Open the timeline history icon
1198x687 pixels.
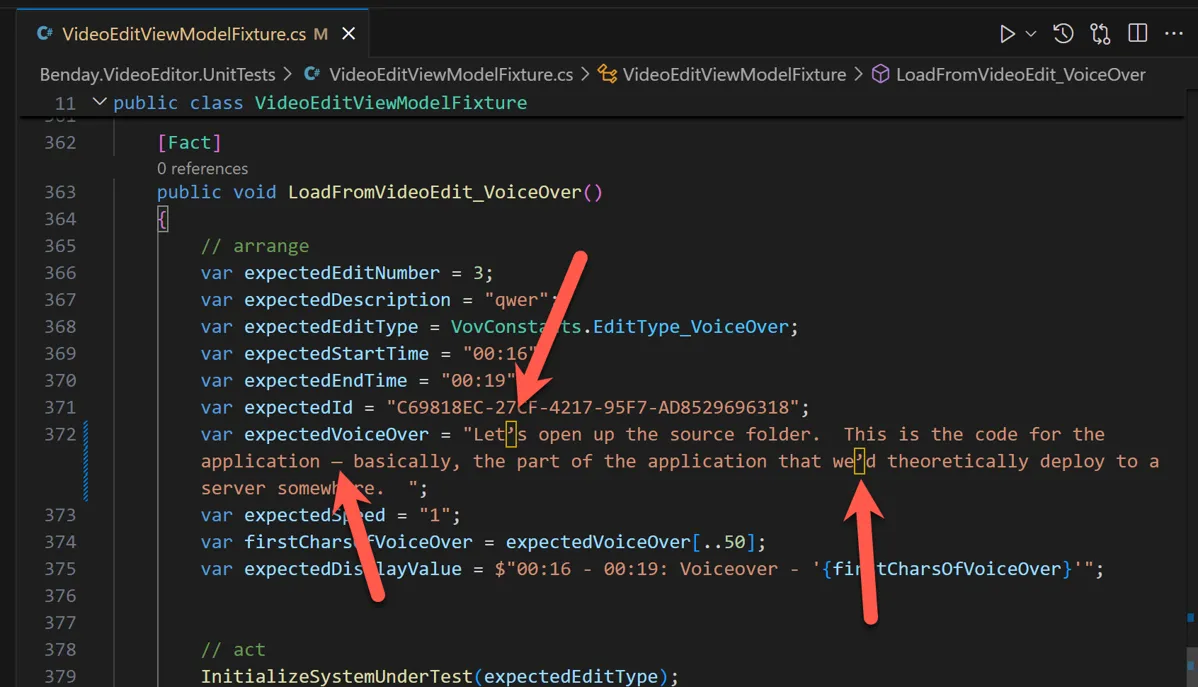tap(1063, 34)
